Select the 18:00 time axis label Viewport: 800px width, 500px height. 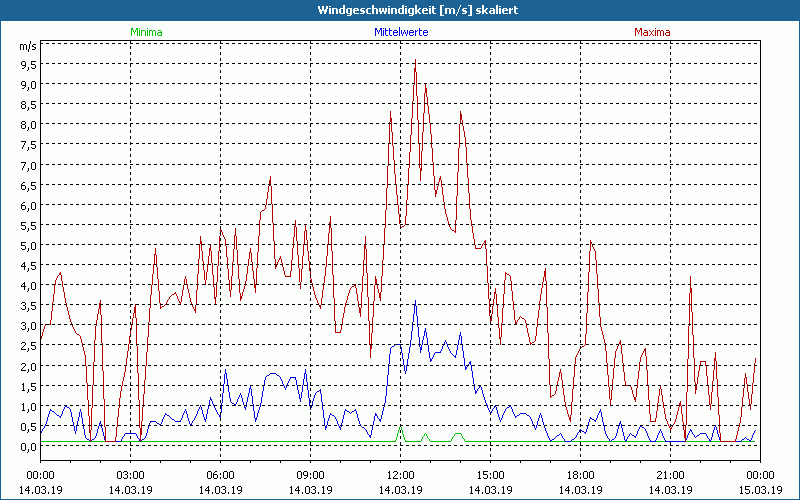580,475
